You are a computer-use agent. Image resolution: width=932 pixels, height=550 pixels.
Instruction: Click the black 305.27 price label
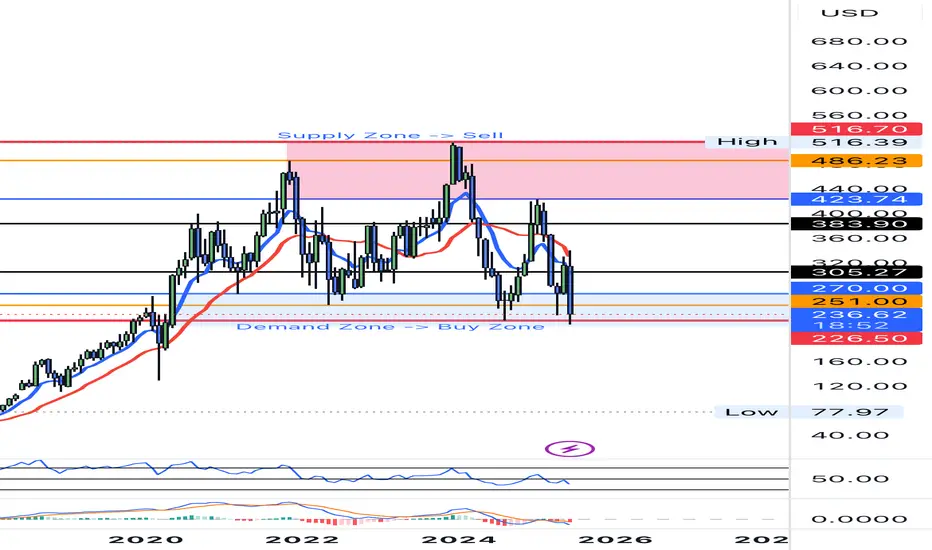click(857, 272)
